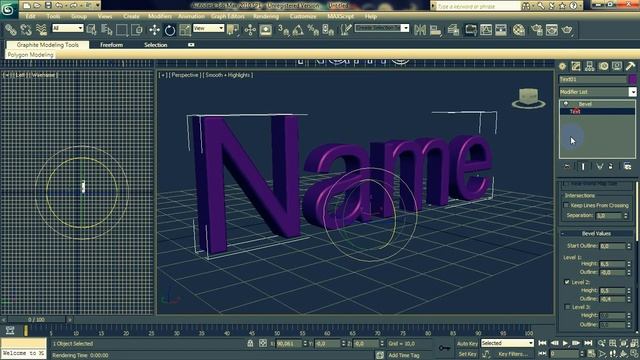
Task: Switch to the Selection ribbon tab
Action: [x=156, y=45]
